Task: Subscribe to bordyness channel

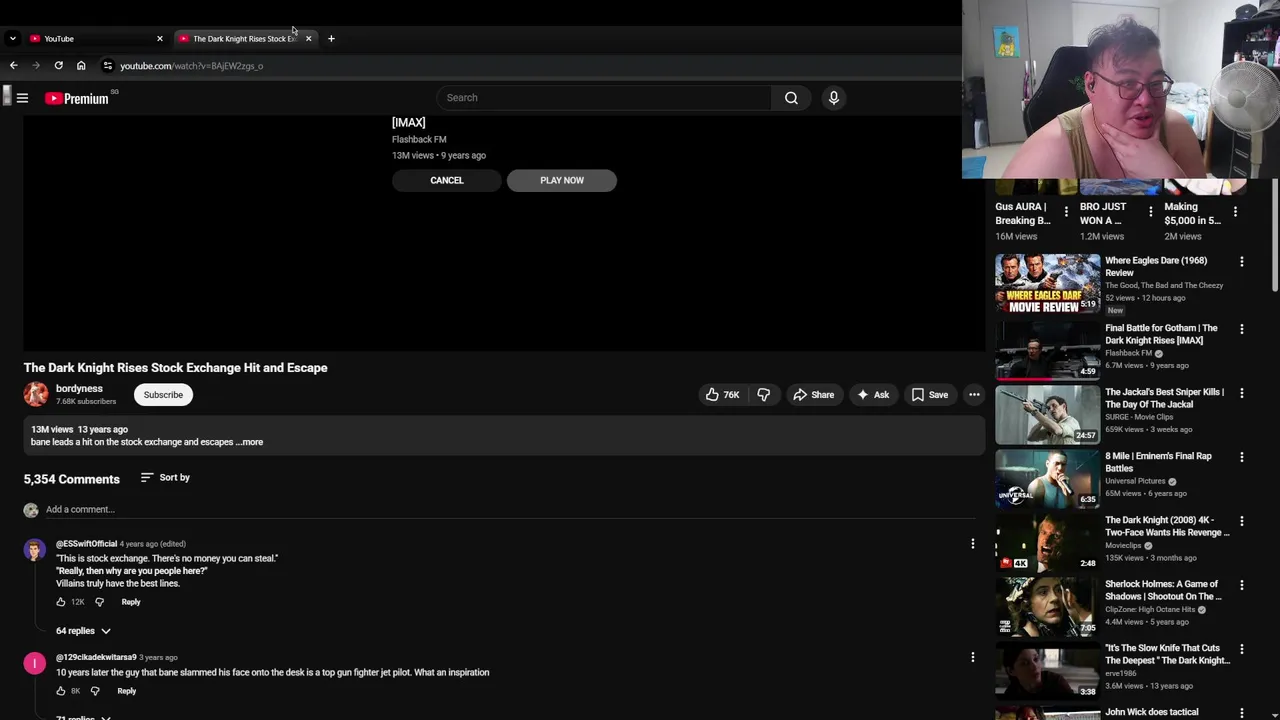Action: click(163, 395)
